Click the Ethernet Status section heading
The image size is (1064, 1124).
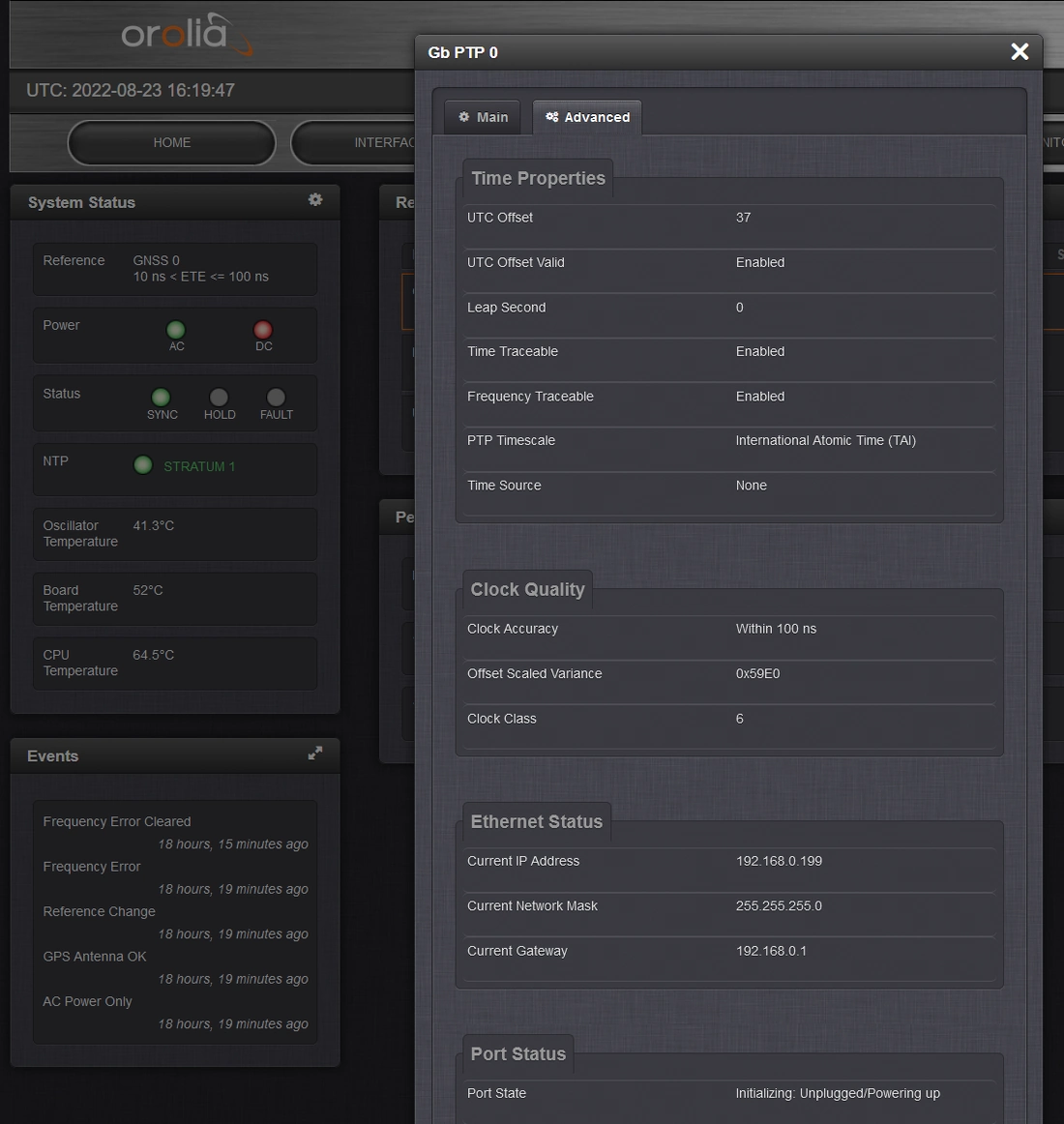pyautogui.click(x=536, y=821)
